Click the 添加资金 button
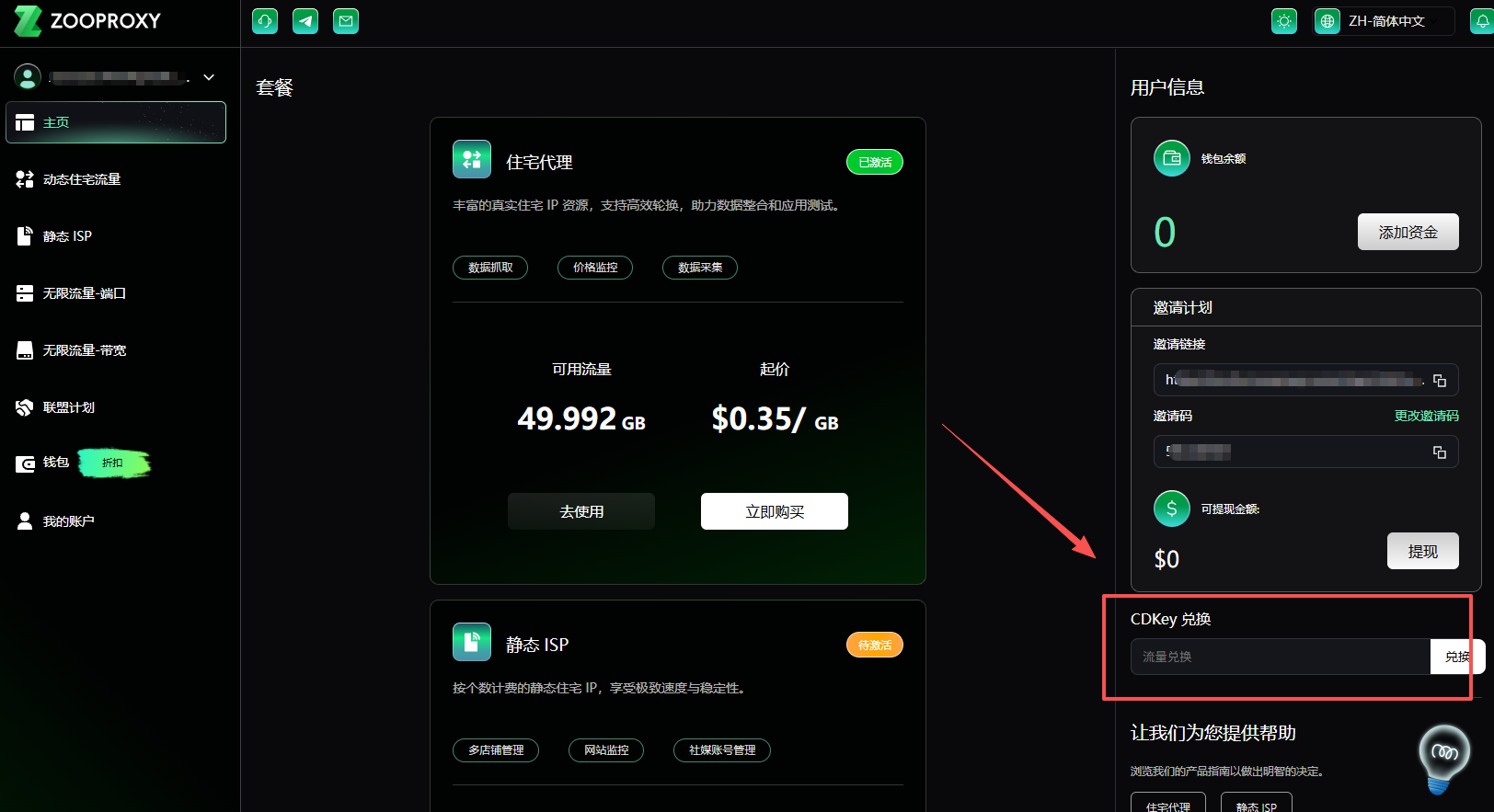Viewport: 1494px width, 812px height. pyautogui.click(x=1408, y=232)
